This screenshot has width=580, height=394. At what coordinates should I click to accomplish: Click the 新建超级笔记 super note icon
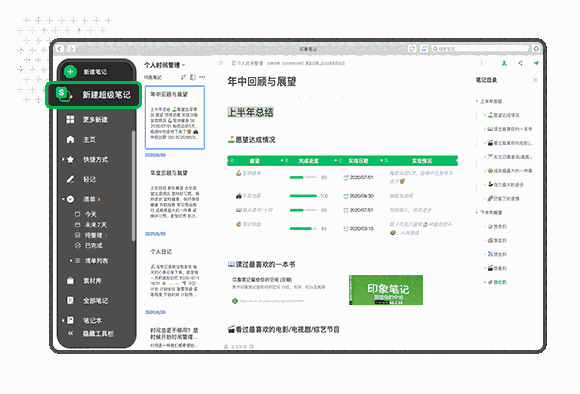[63, 94]
